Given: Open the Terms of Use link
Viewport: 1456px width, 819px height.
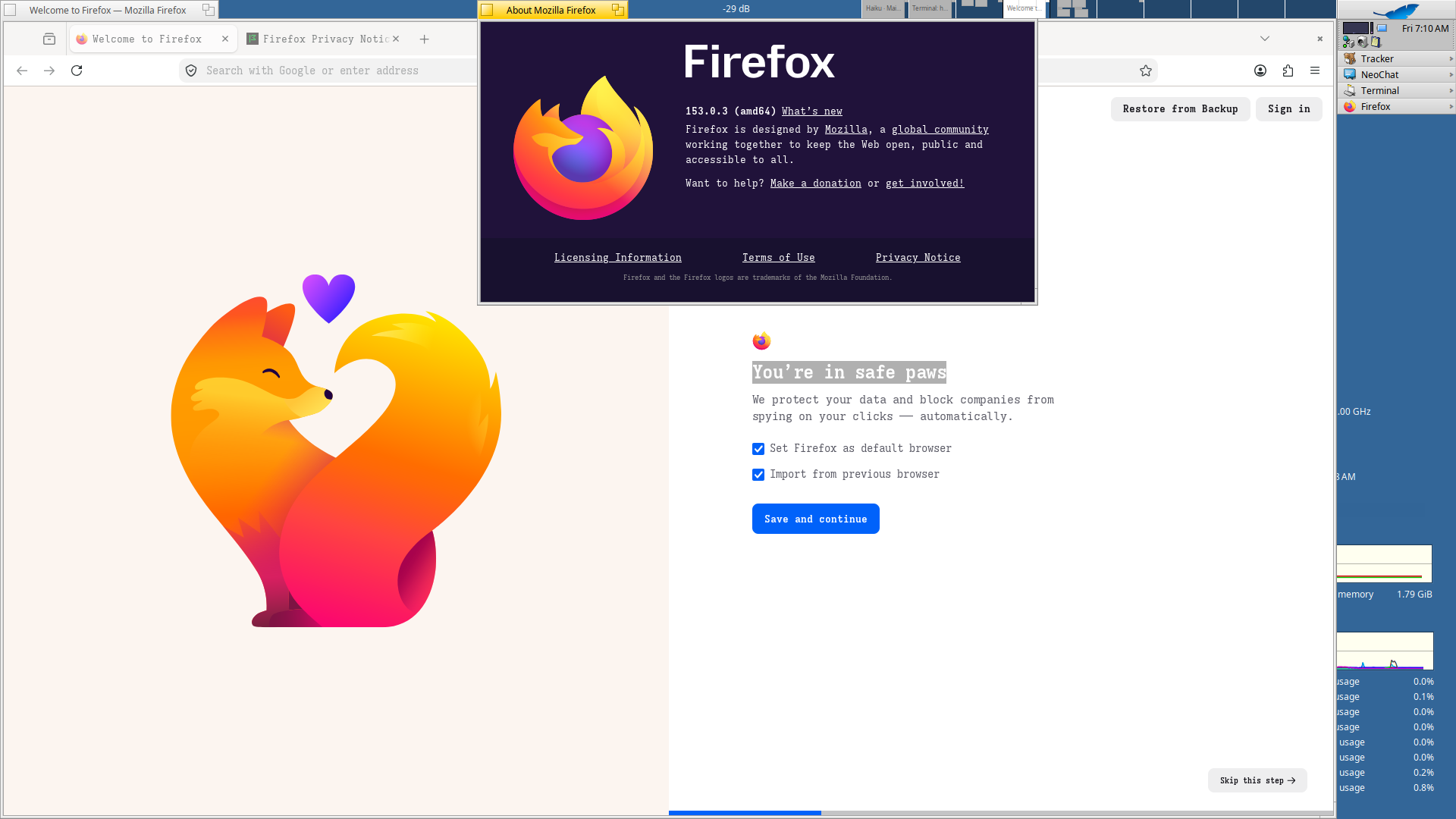Looking at the screenshot, I should (x=778, y=258).
